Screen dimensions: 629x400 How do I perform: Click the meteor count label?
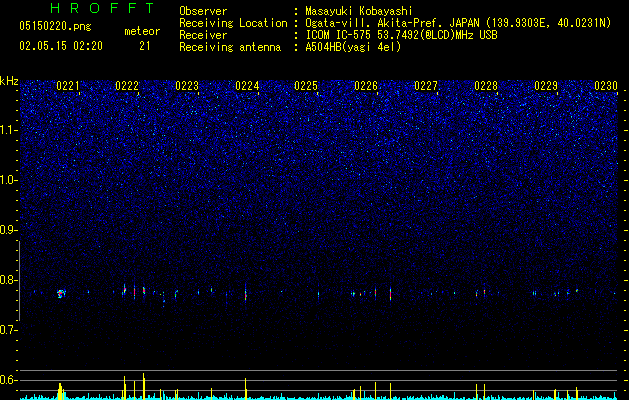pyautogui.click(x=142, y=31)
